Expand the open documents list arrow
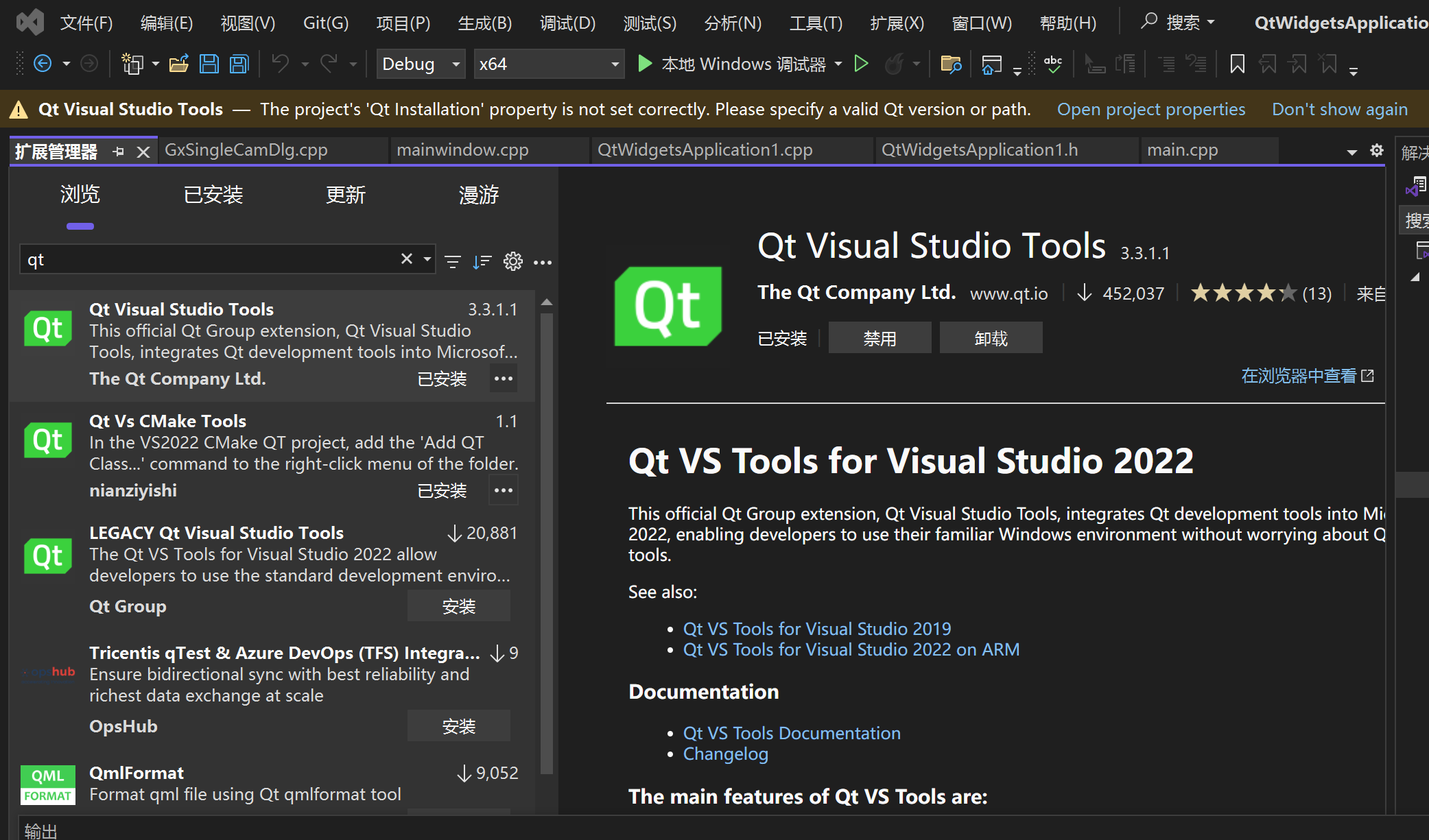The height and width of the screenshot is (840, 1429). pyautogui.click(x=1351, y=152)
